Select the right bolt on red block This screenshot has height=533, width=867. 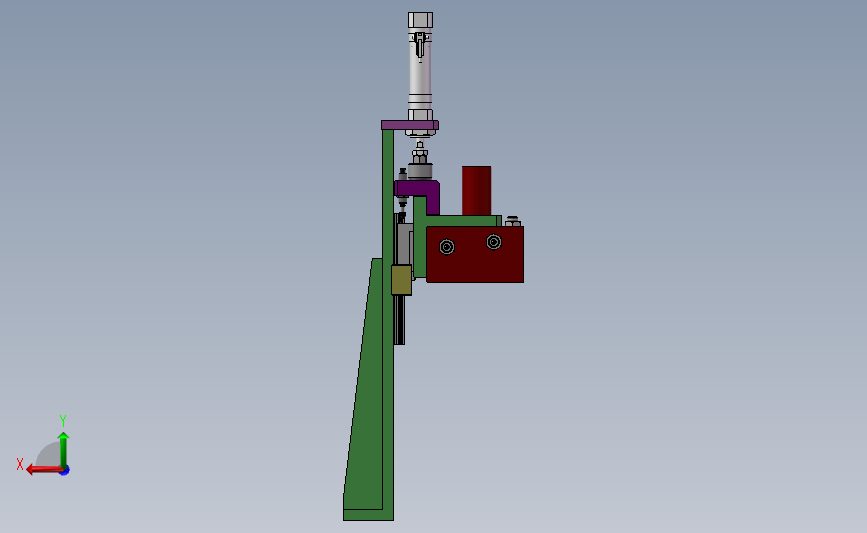(x=494, y=242)
